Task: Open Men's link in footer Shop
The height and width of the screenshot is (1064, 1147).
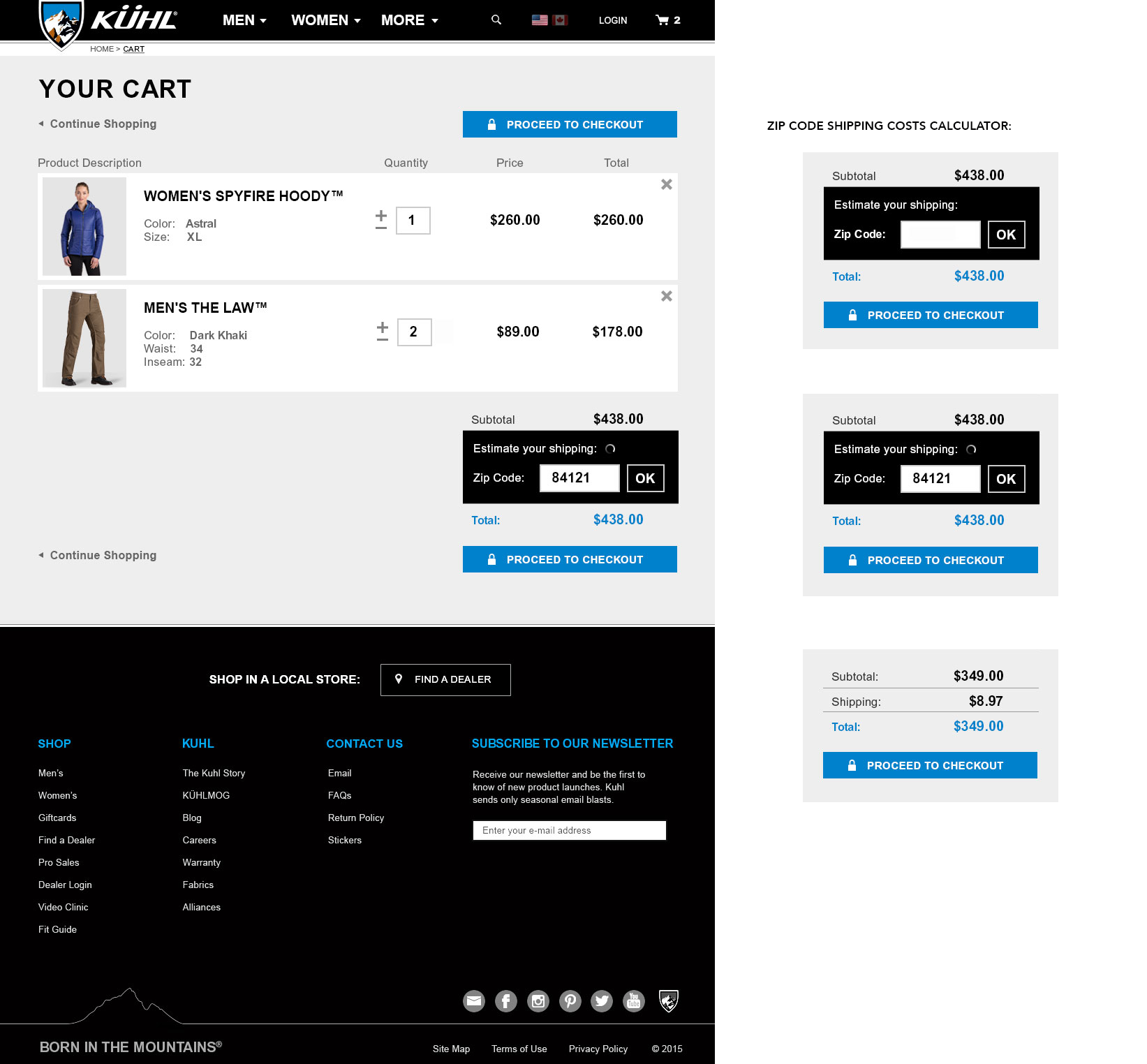Action: [51, 773]
